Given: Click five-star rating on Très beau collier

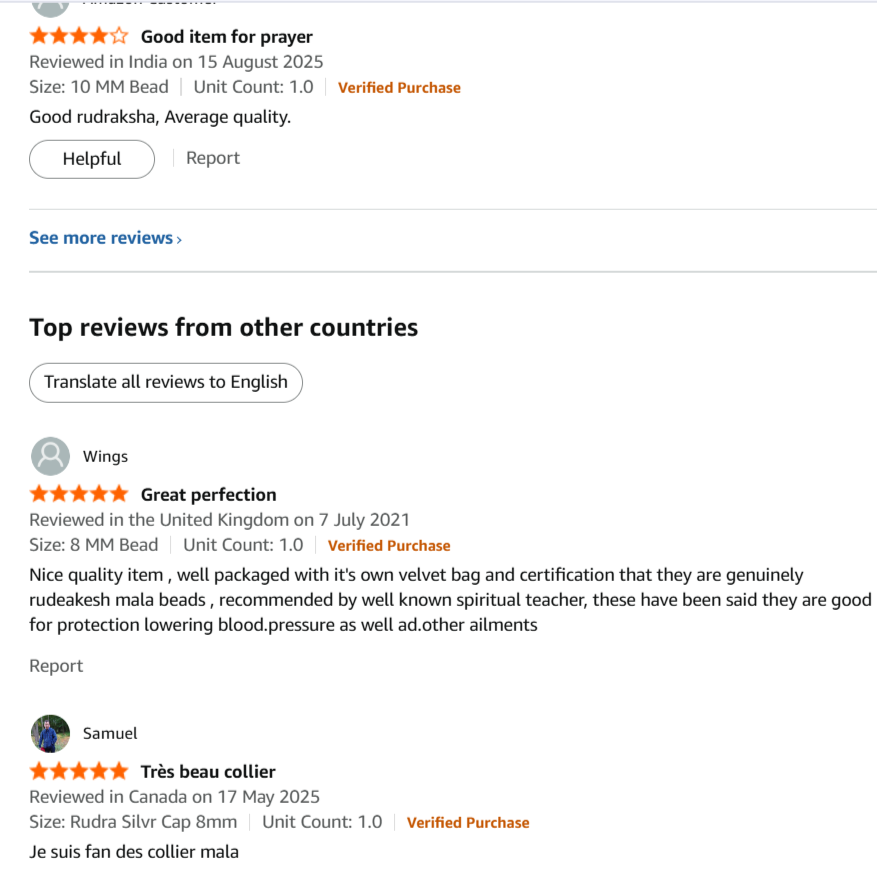Looking at the screenshot, I should point(79,771).
